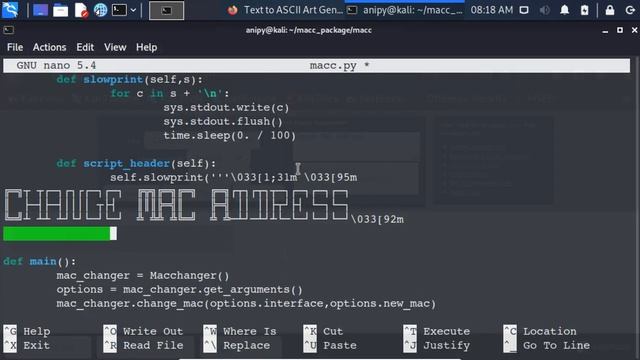Click the mac_changer.change_mac call line
Viewport: 640px width, 360px height.
pos(246,304)
